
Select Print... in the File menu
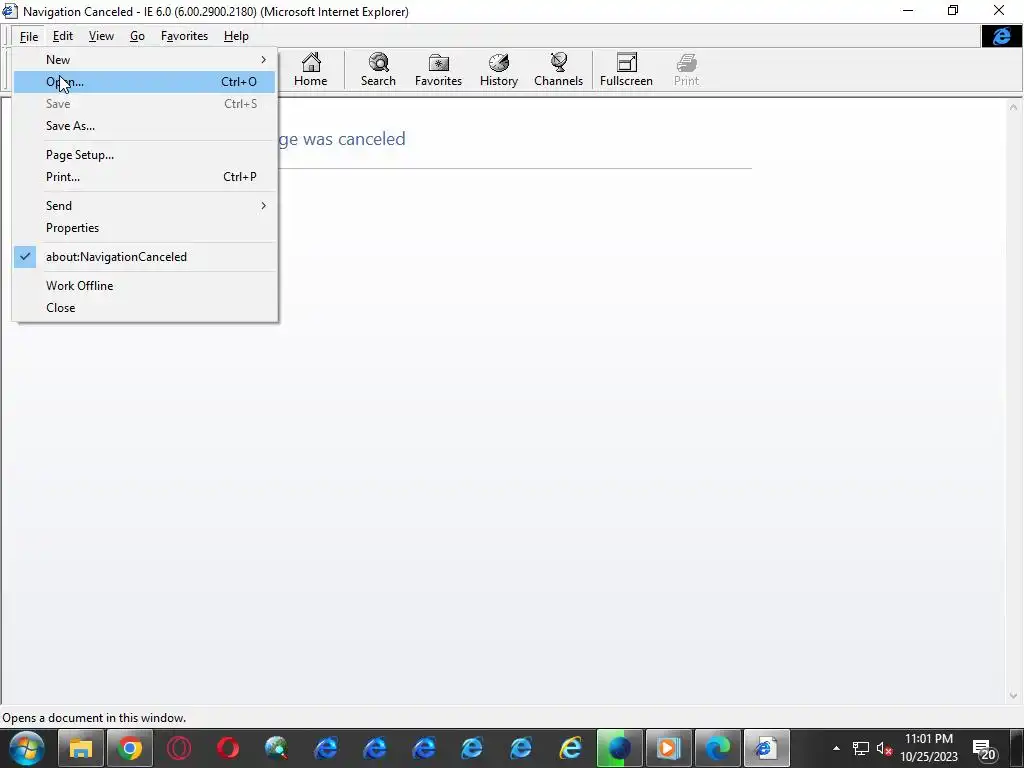tap(144, 177)
